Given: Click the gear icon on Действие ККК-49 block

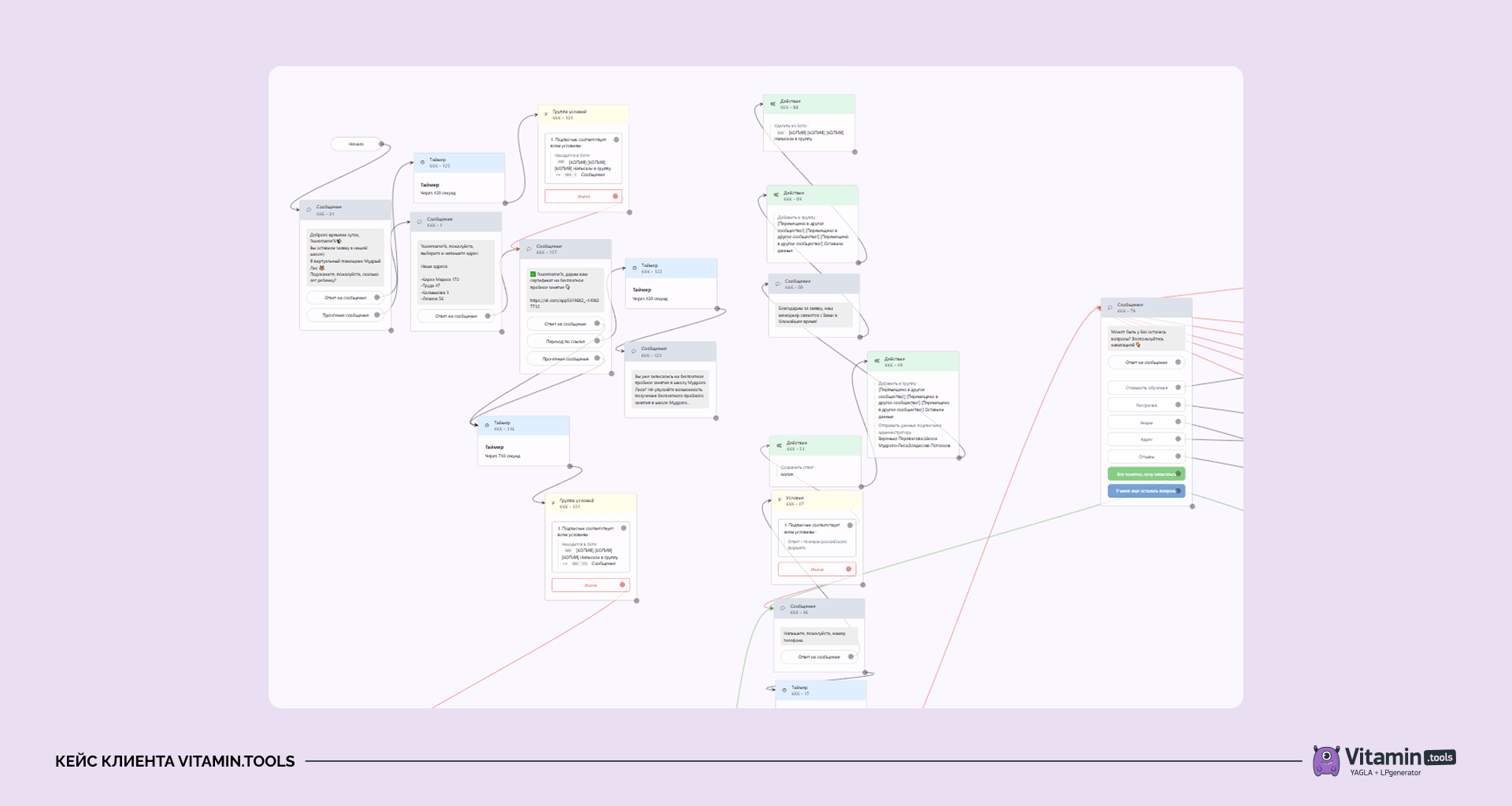Looking at the screenshot, I should click(876, 362).
